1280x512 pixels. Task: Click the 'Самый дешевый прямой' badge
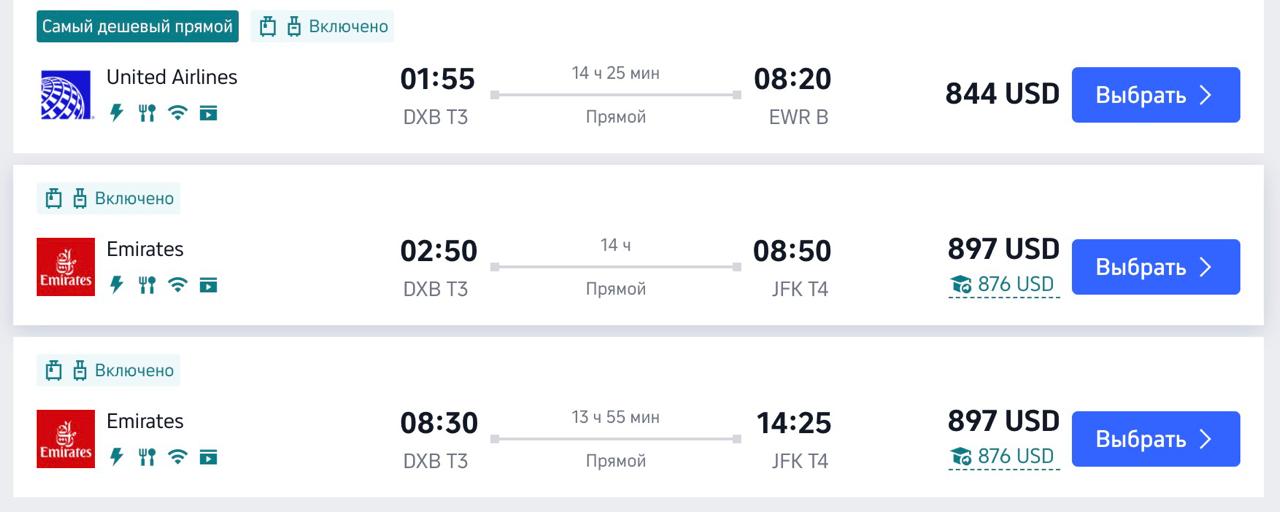[138, 26]
